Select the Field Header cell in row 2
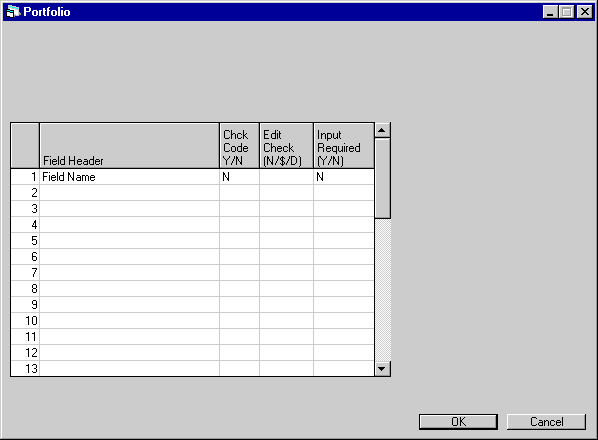 tap(129, 193)
